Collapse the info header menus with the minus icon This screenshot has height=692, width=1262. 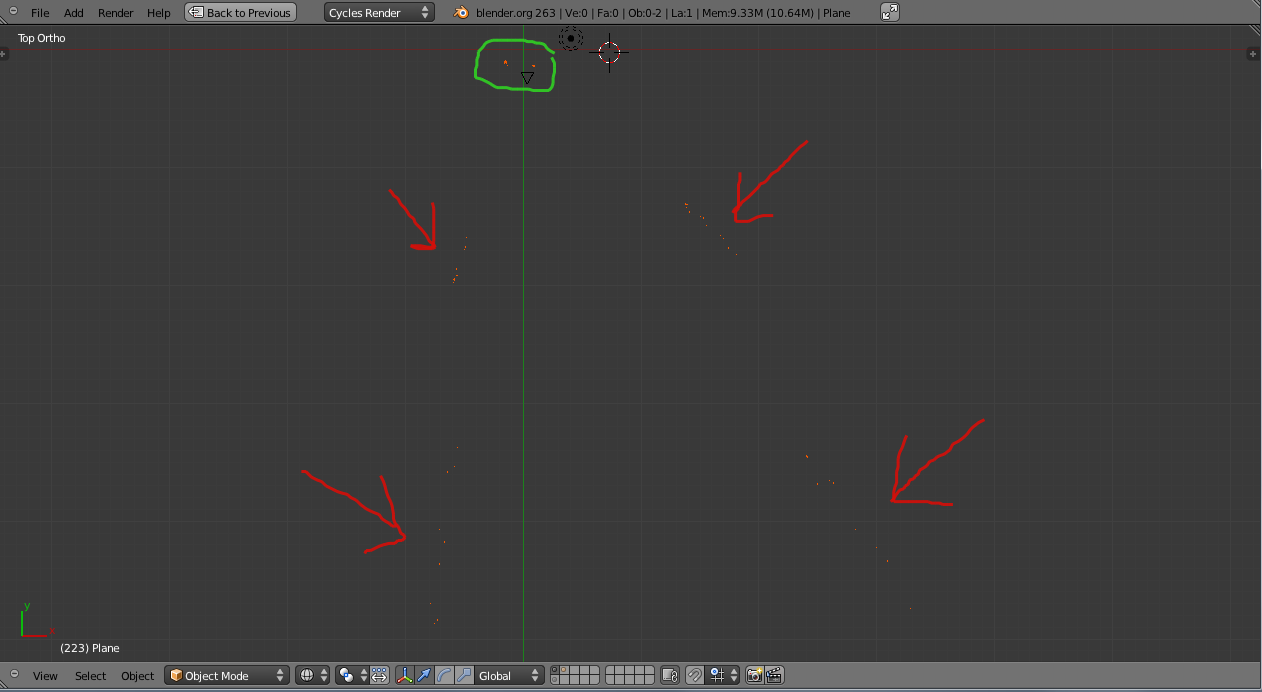[x=13, y=11]
